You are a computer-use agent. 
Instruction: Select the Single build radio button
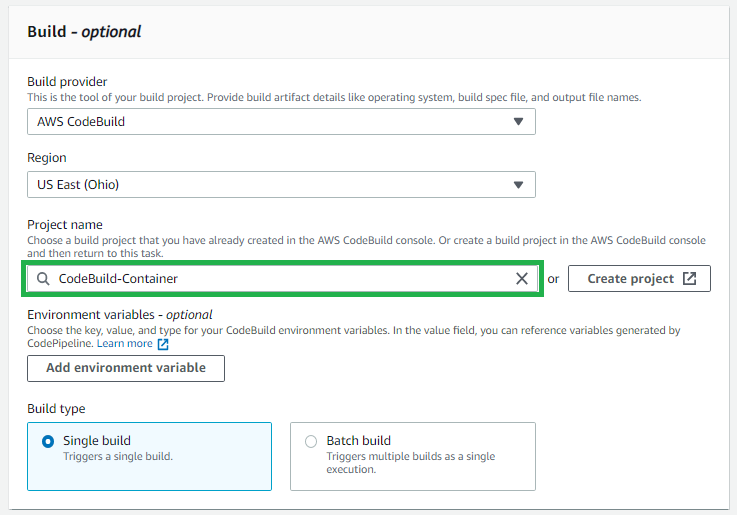tap(48, 442)
